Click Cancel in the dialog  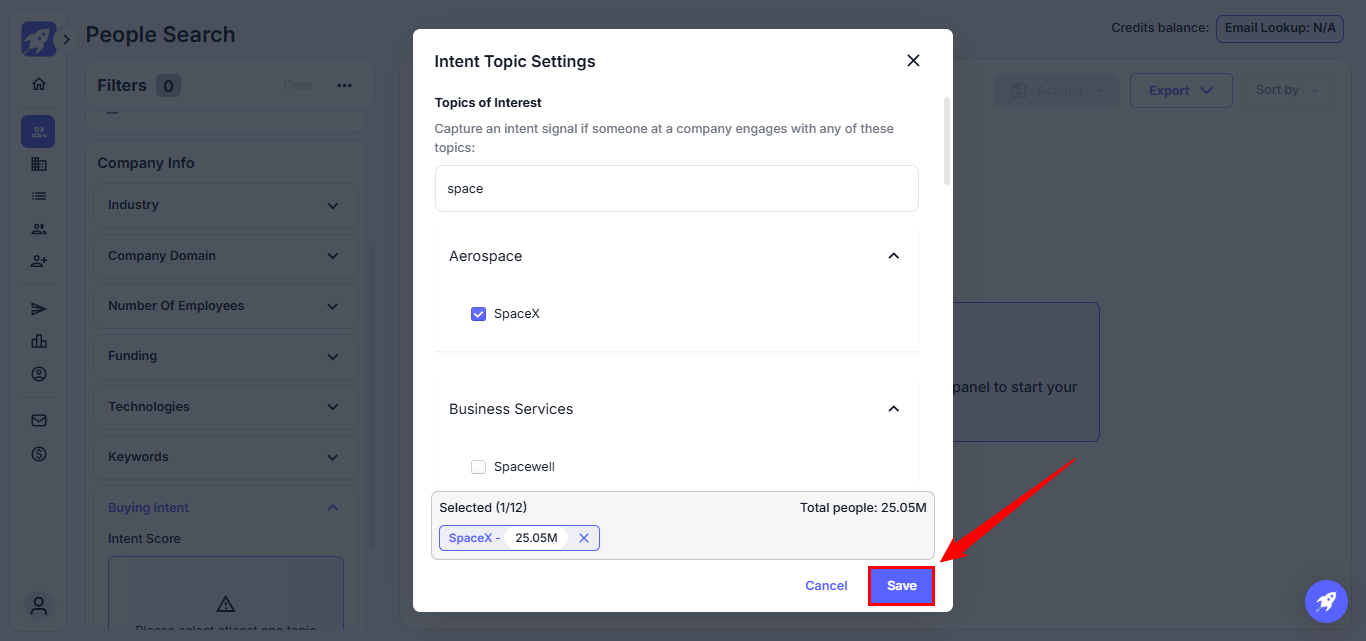coord(826,586)
